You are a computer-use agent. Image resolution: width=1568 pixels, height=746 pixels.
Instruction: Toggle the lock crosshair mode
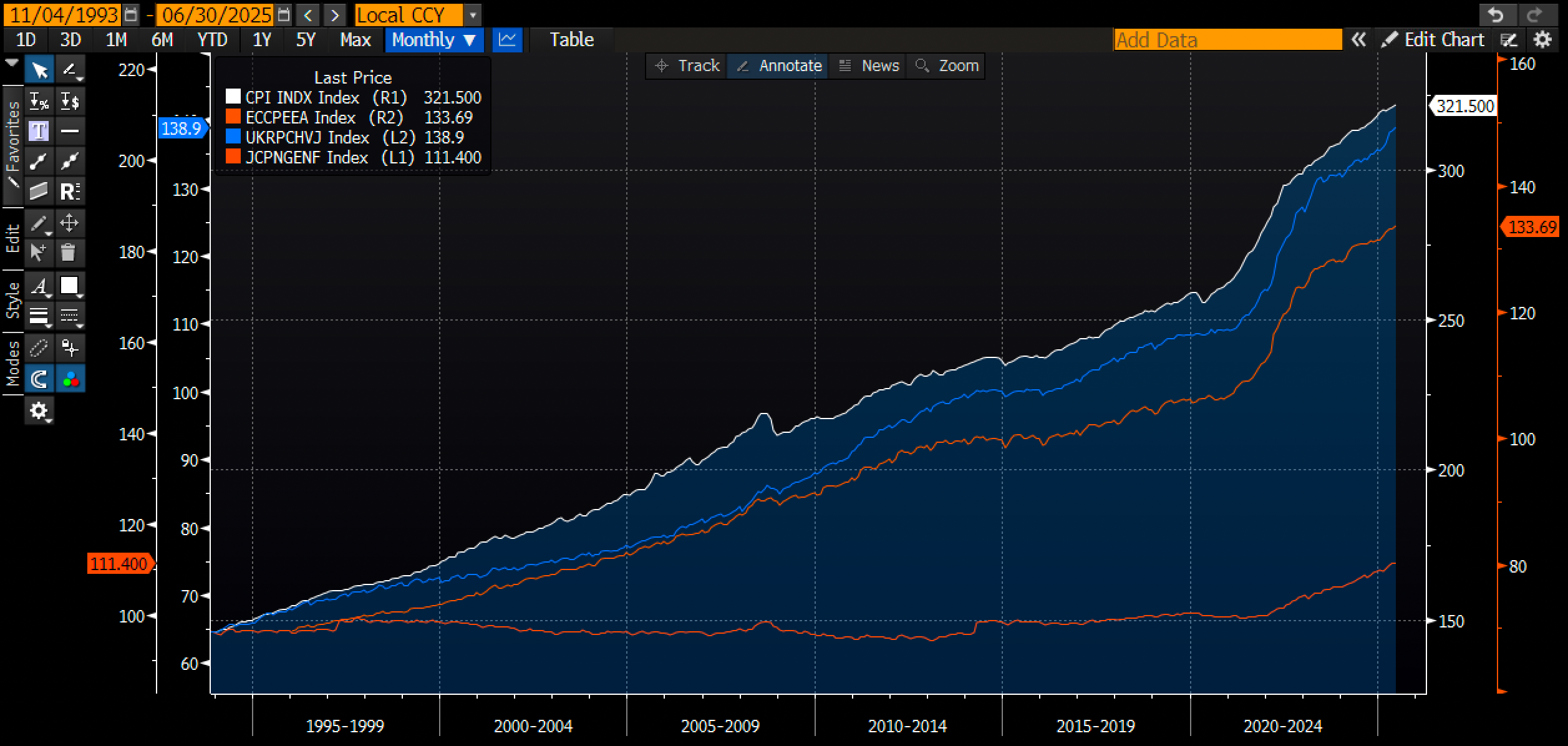tap(69, 347)
